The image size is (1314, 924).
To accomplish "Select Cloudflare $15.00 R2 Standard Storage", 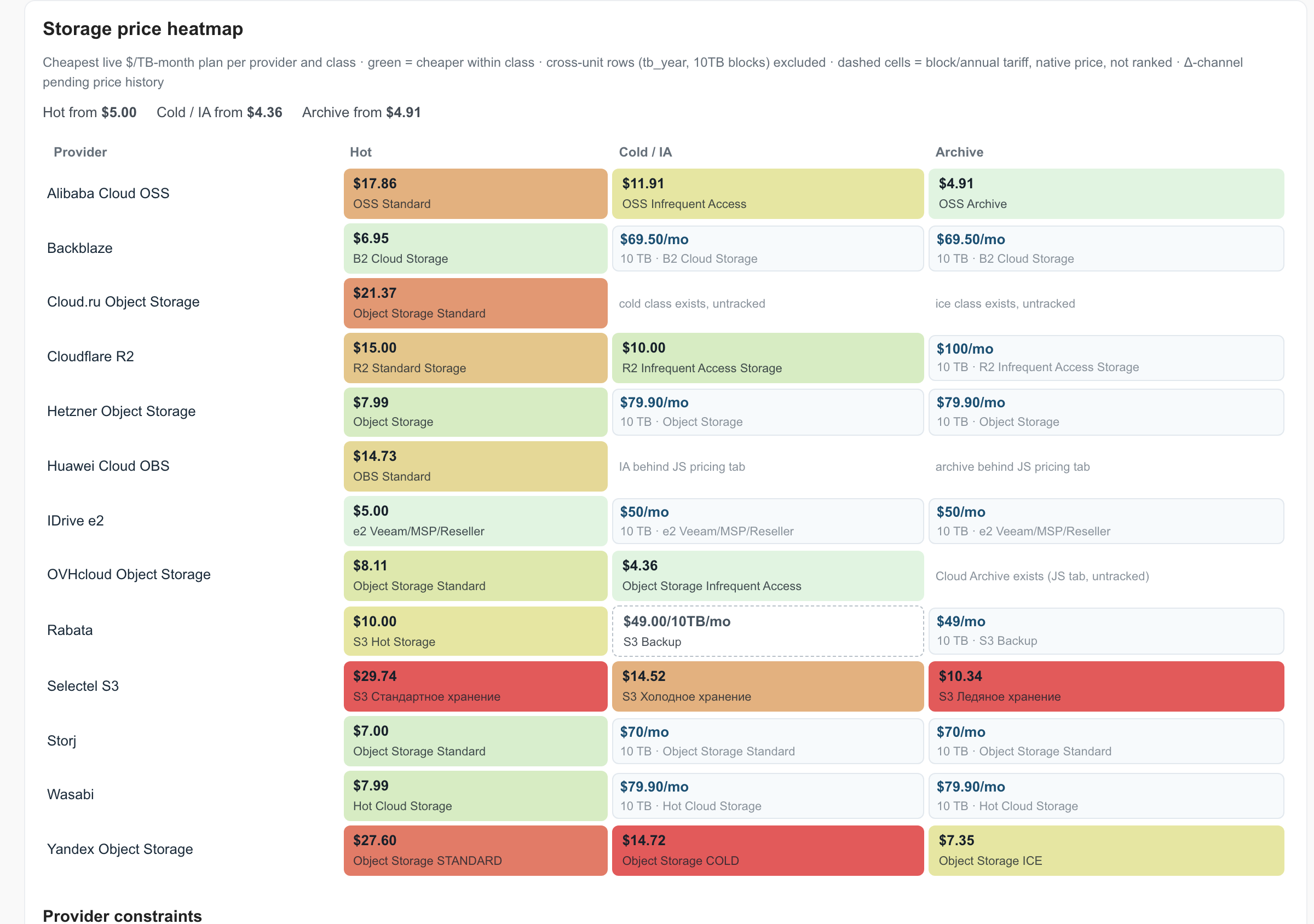I will [x=475, y=357].
